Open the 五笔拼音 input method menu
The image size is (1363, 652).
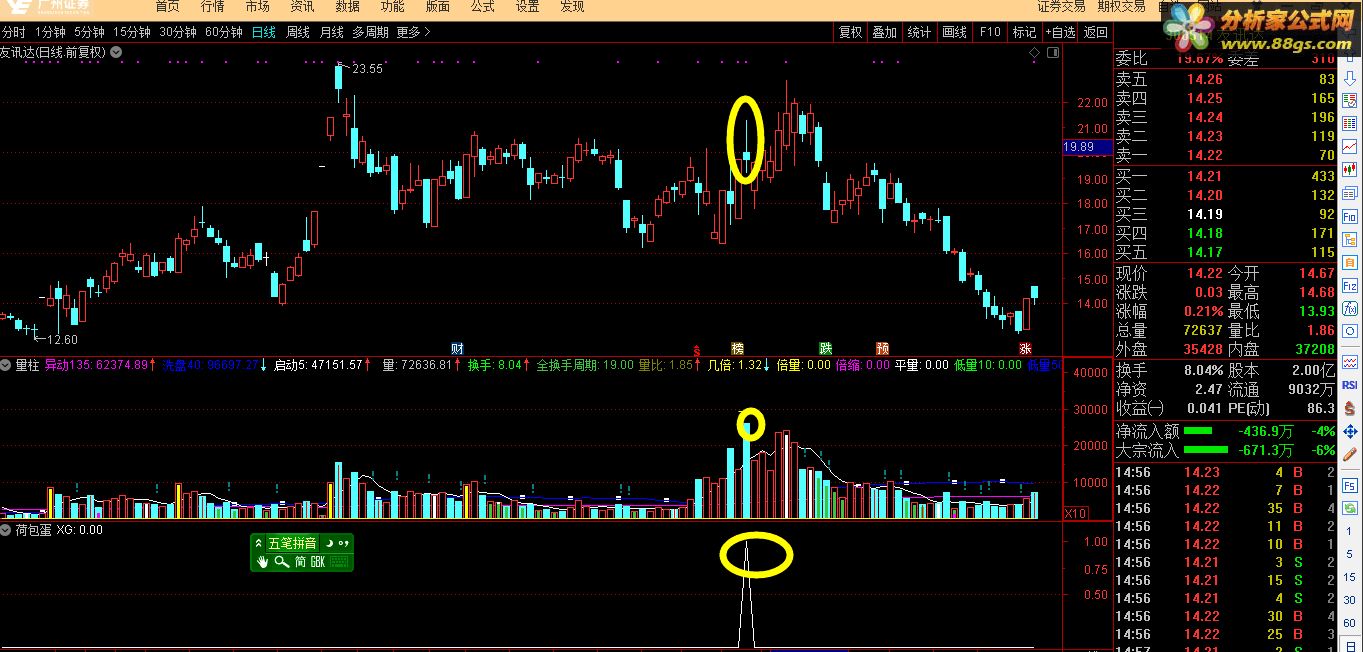tap(291, 543)
